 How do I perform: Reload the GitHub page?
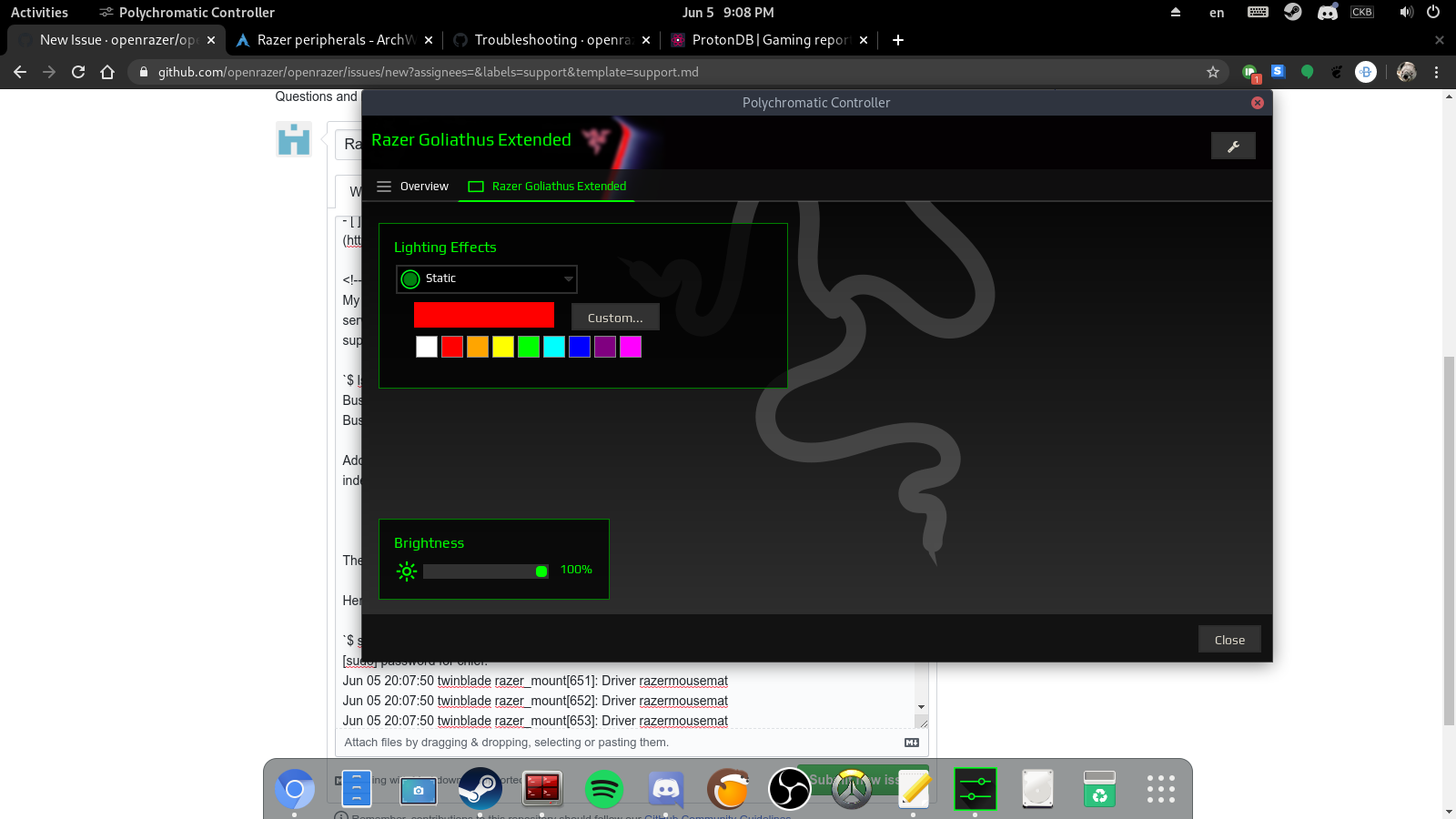pyautogui.click(x=78, y=72)
